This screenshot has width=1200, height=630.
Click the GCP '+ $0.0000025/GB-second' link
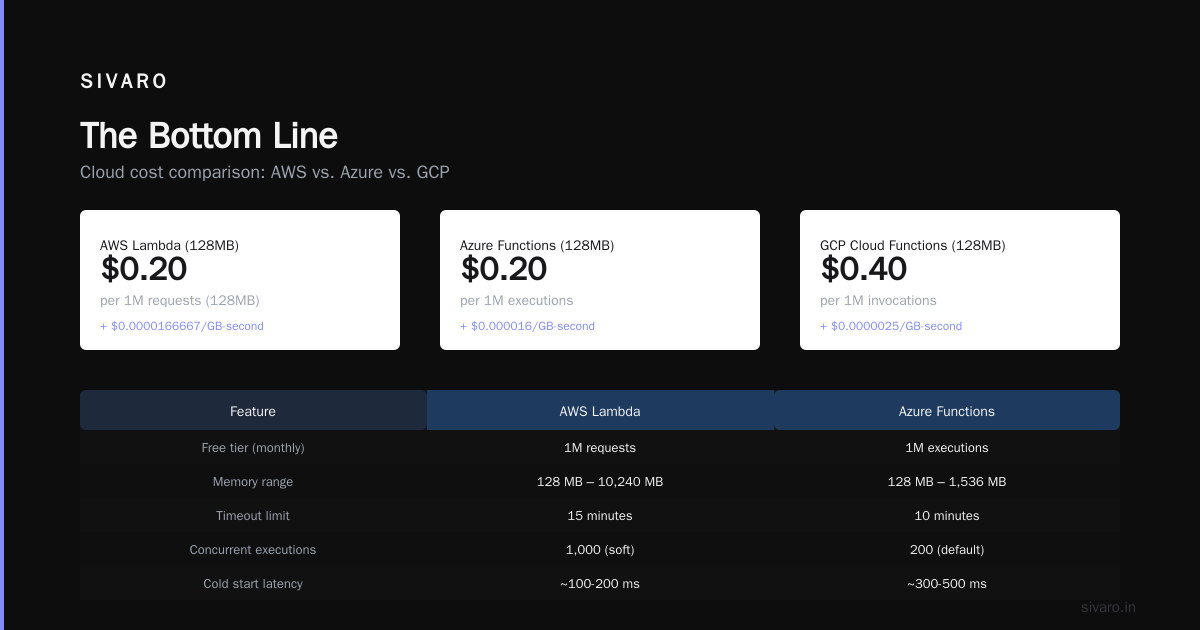click(891, 326)
